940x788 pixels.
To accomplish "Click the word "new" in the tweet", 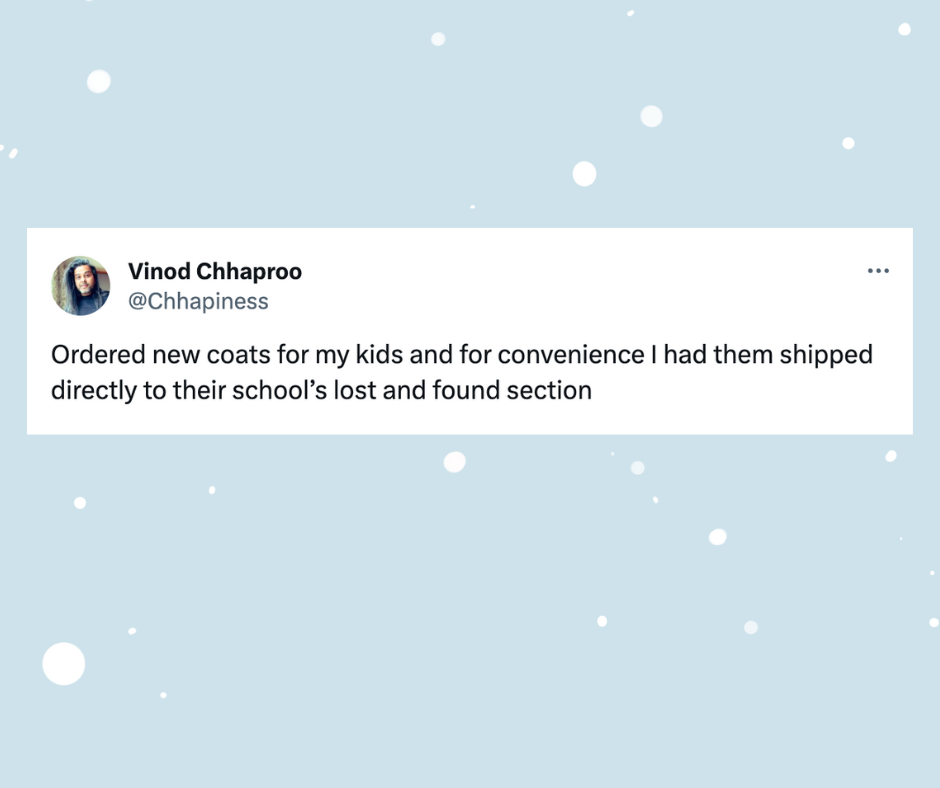I will 175,355.
